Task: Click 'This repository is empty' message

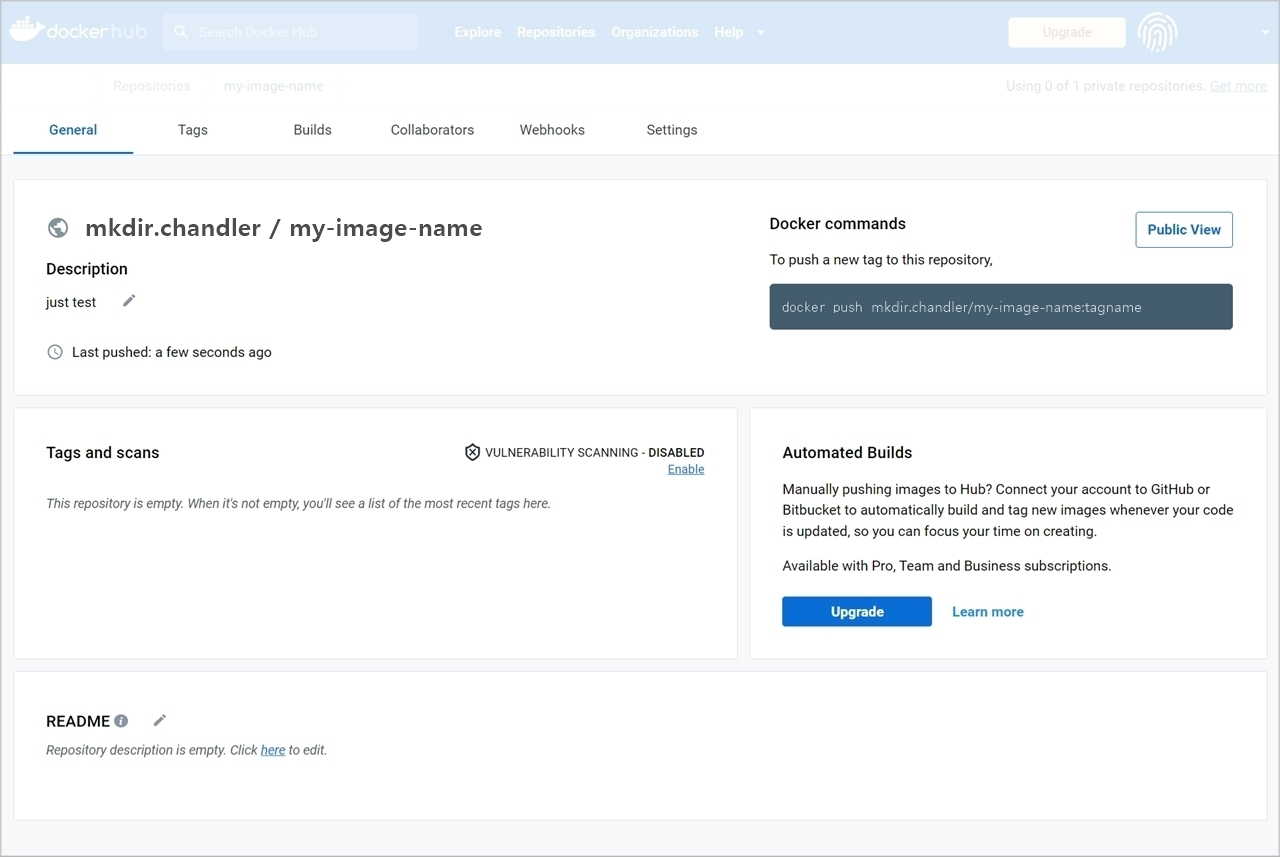Action: point(299,503)
